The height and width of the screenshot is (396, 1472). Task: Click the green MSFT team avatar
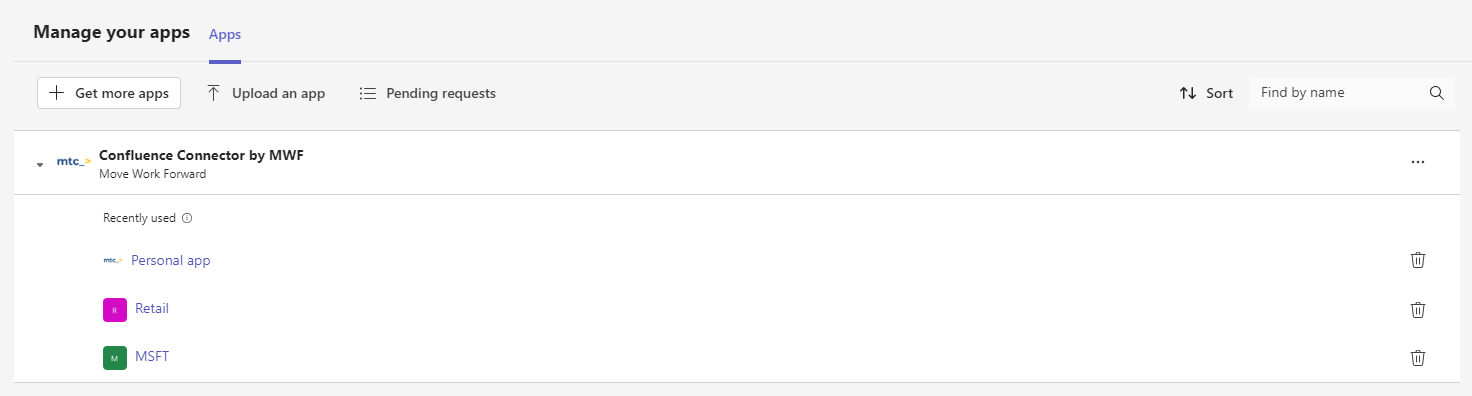(115, 358)
